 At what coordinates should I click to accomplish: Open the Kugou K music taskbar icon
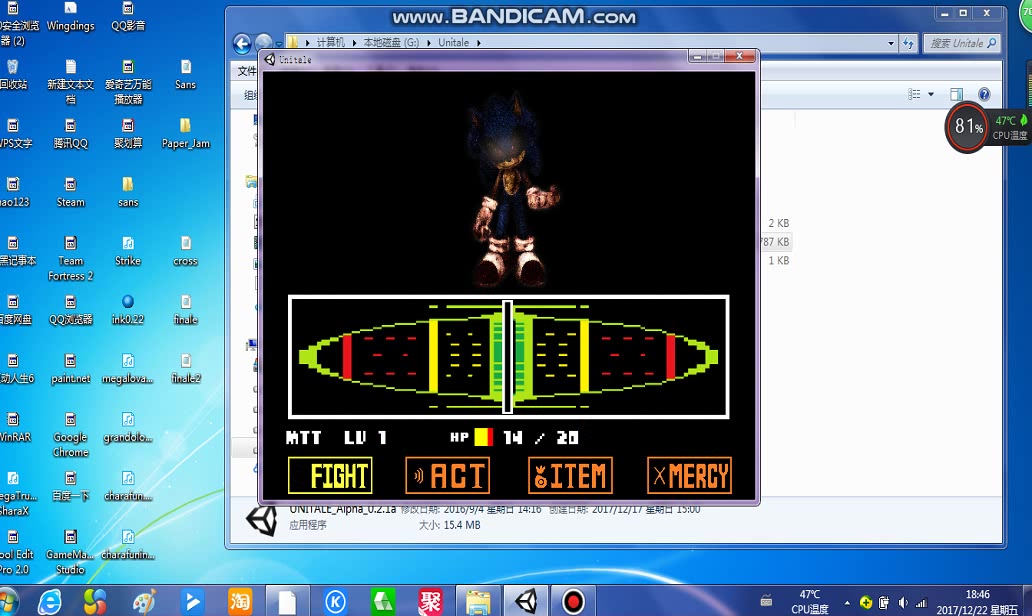pyautogui.click(x=335, y=601)
